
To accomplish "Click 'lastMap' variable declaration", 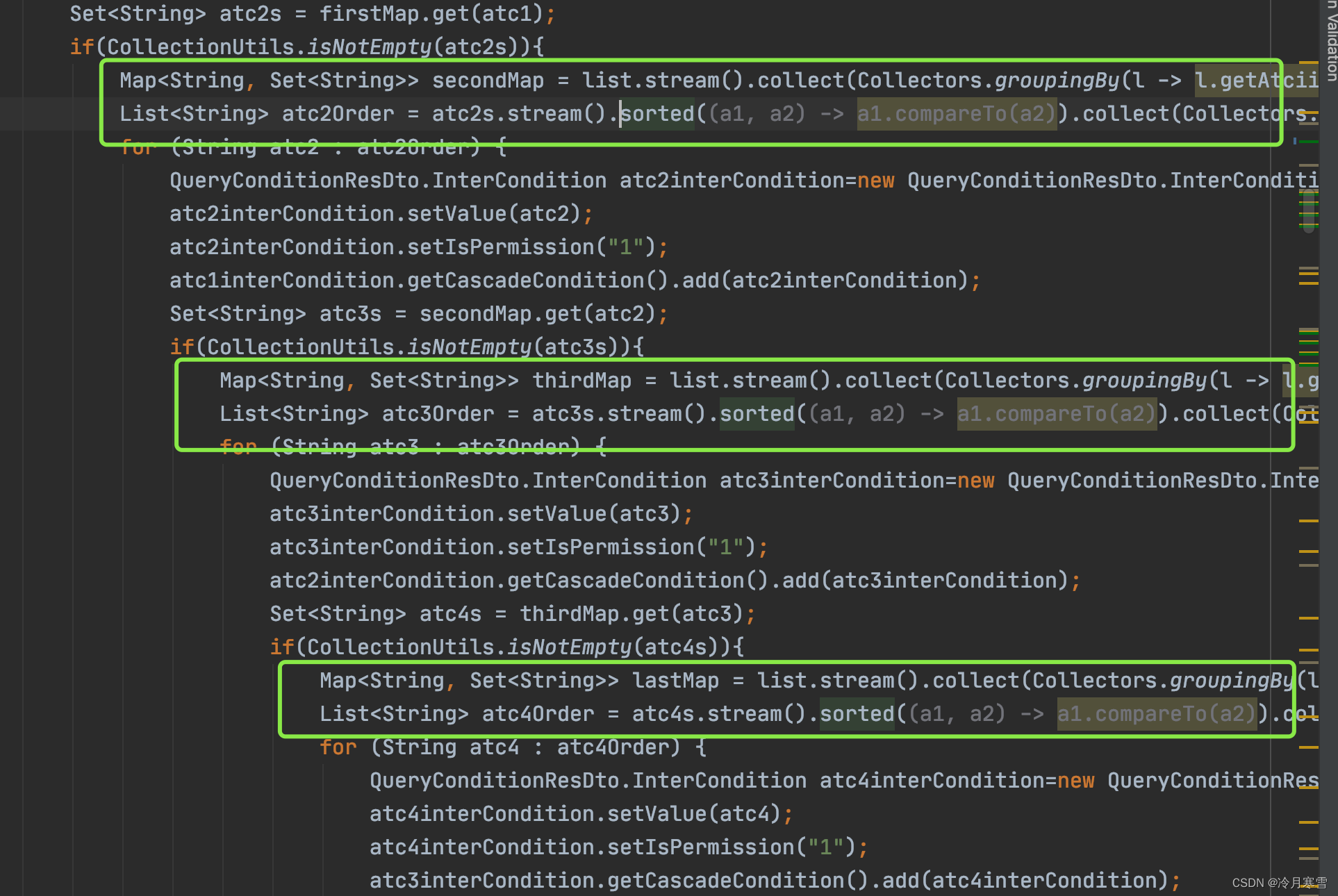I will [x=675, y=681].
